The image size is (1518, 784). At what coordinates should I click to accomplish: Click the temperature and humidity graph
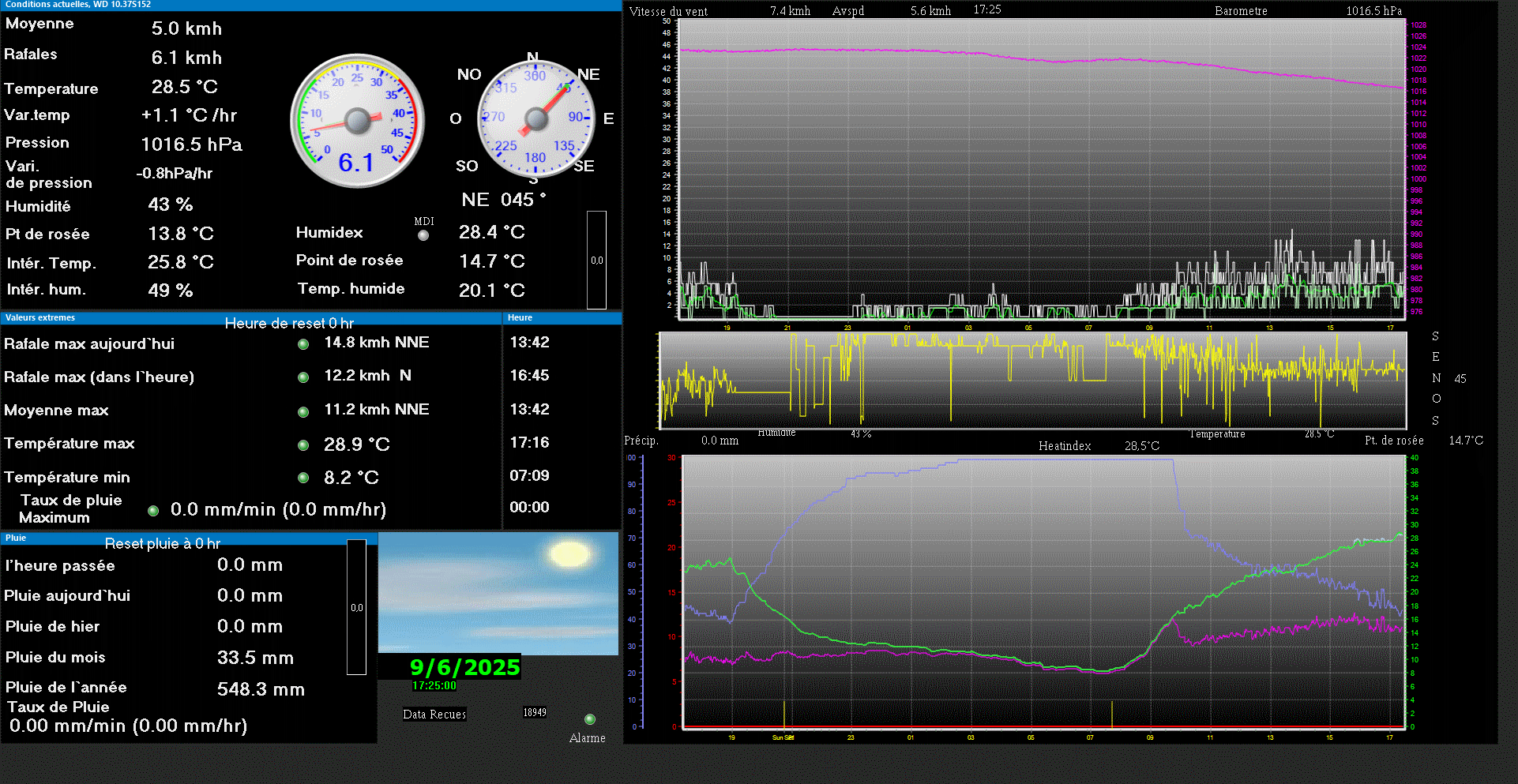click(x=1043, y=592)
